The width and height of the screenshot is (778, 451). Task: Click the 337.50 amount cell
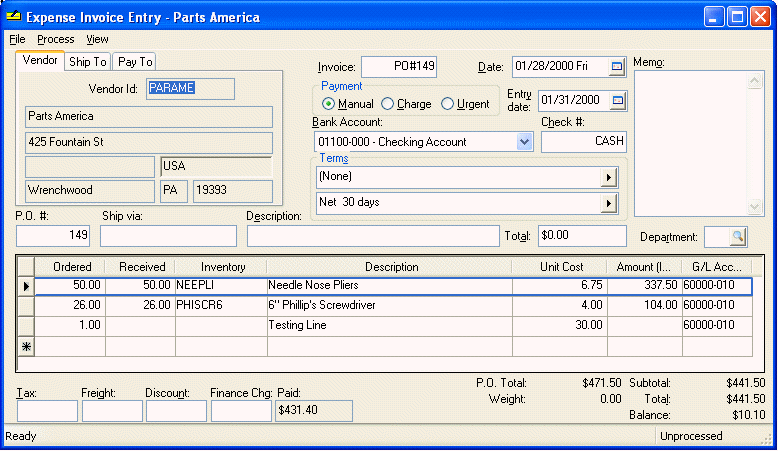[645, 286]
